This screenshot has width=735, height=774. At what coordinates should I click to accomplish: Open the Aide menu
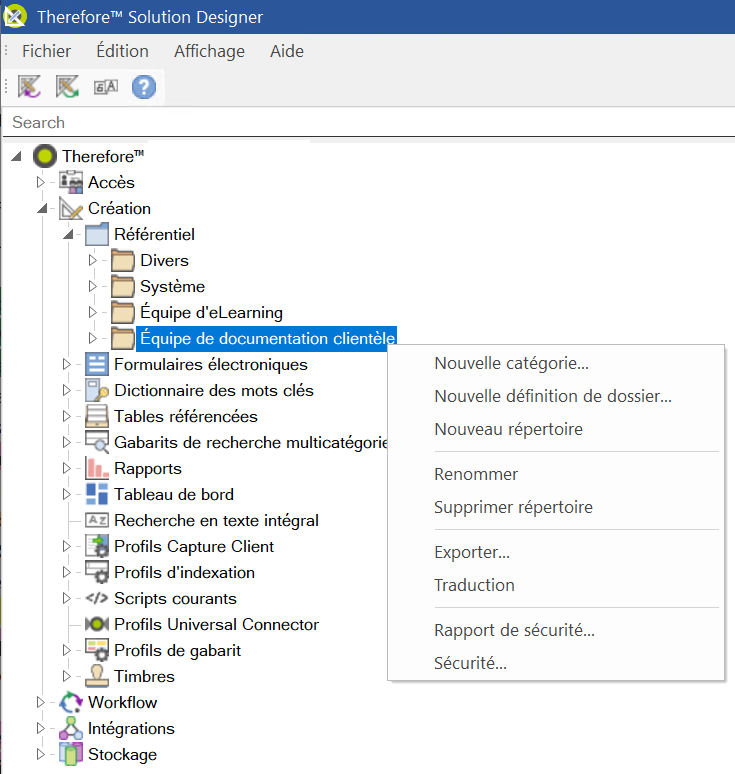pyautogui.click(x=287, y=51)
